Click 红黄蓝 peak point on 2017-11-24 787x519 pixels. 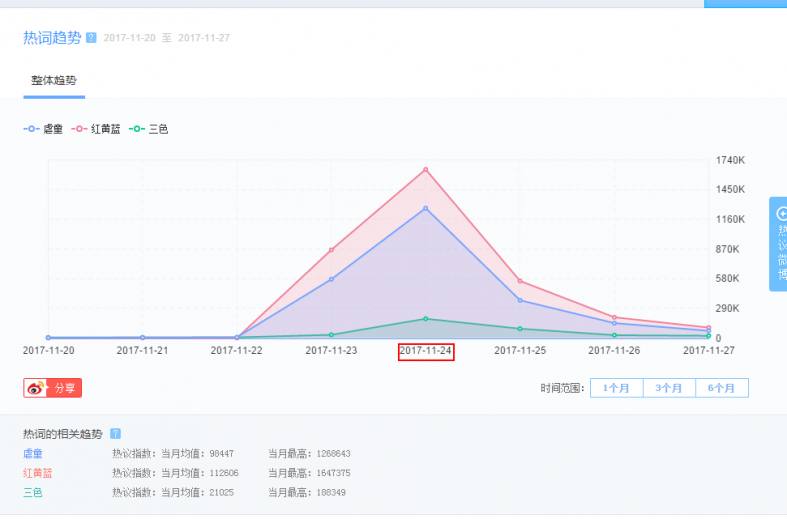coord(426,170)
